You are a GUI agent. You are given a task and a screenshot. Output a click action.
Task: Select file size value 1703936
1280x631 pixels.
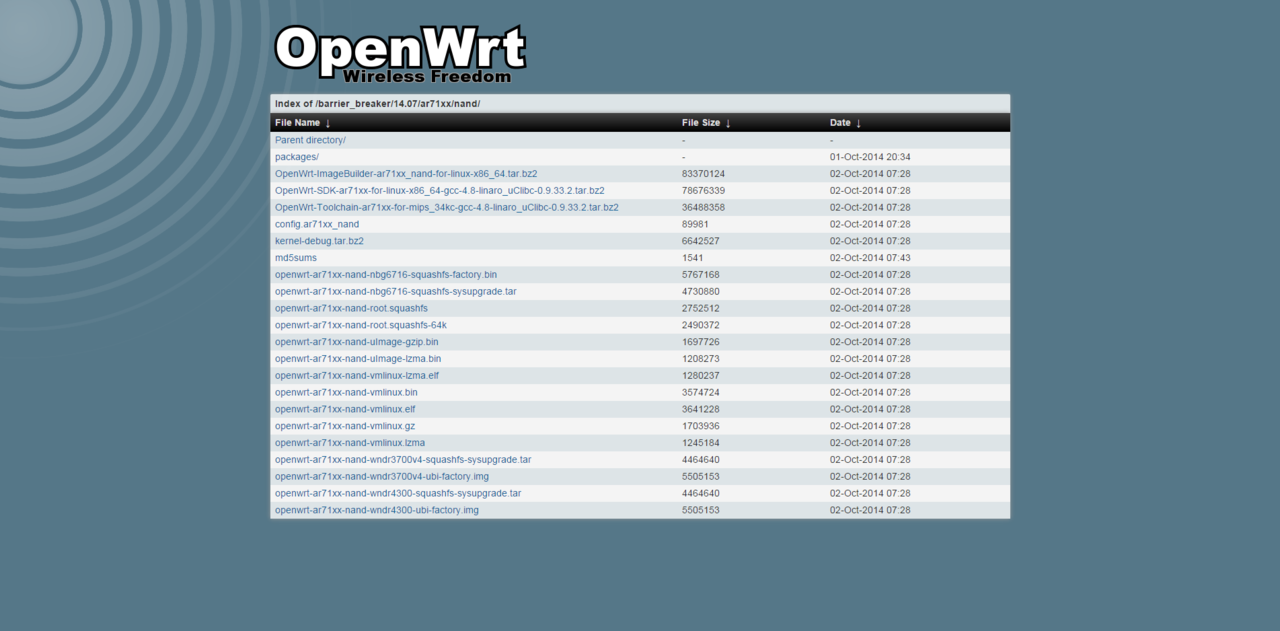pyautogui.click(x=701, y=427)
